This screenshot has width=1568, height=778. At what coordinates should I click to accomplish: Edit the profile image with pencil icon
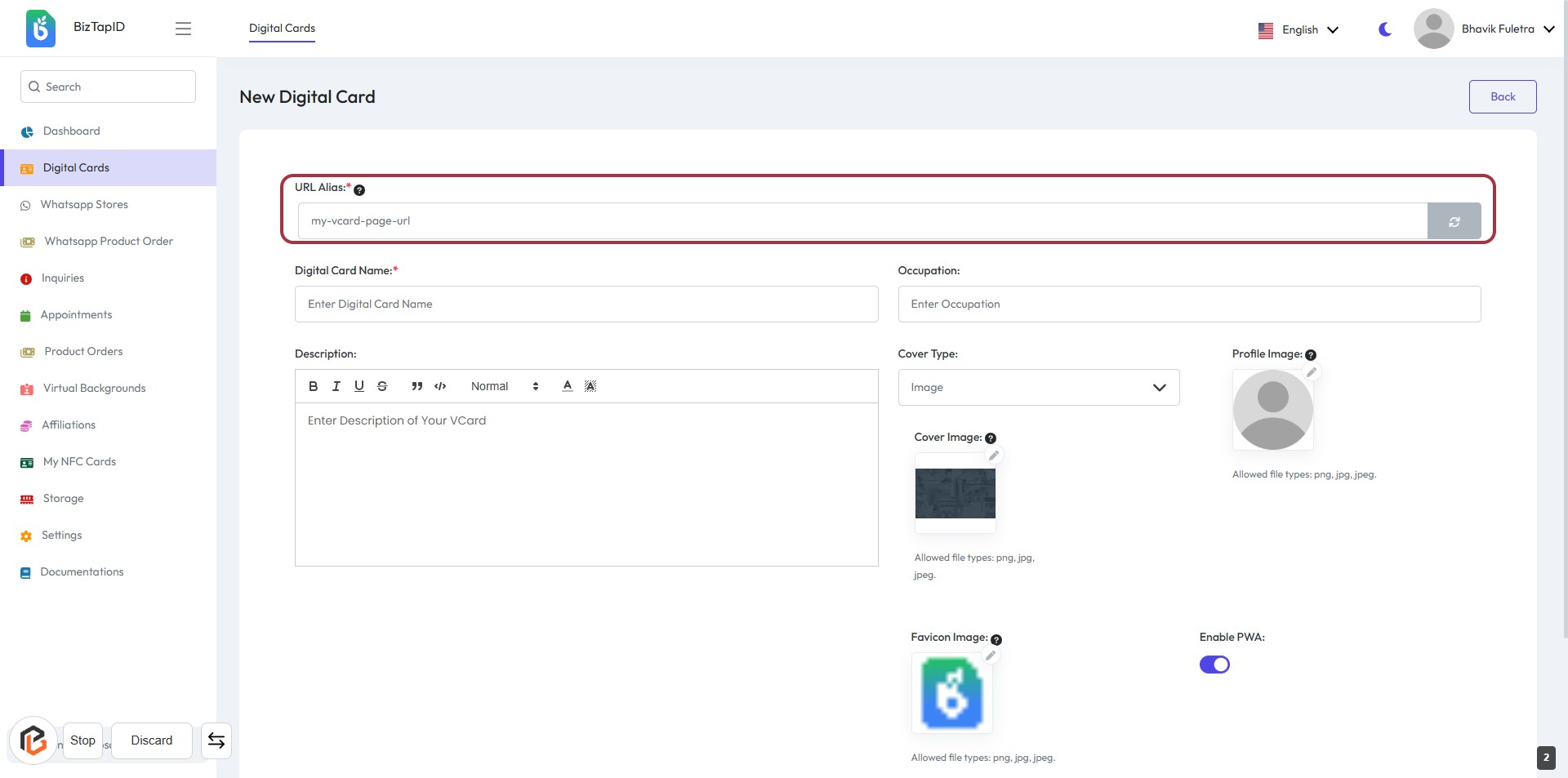[1312, 372]
